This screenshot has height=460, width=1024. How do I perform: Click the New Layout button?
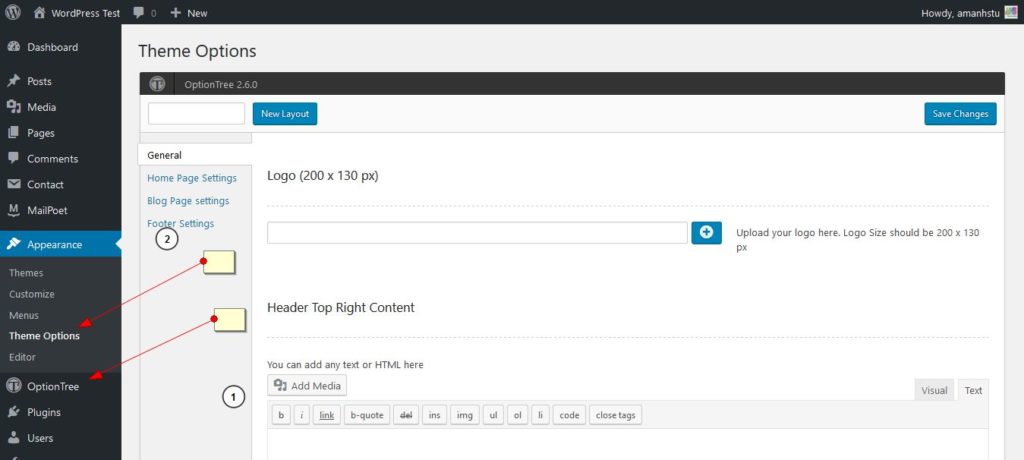click(285, 114)
